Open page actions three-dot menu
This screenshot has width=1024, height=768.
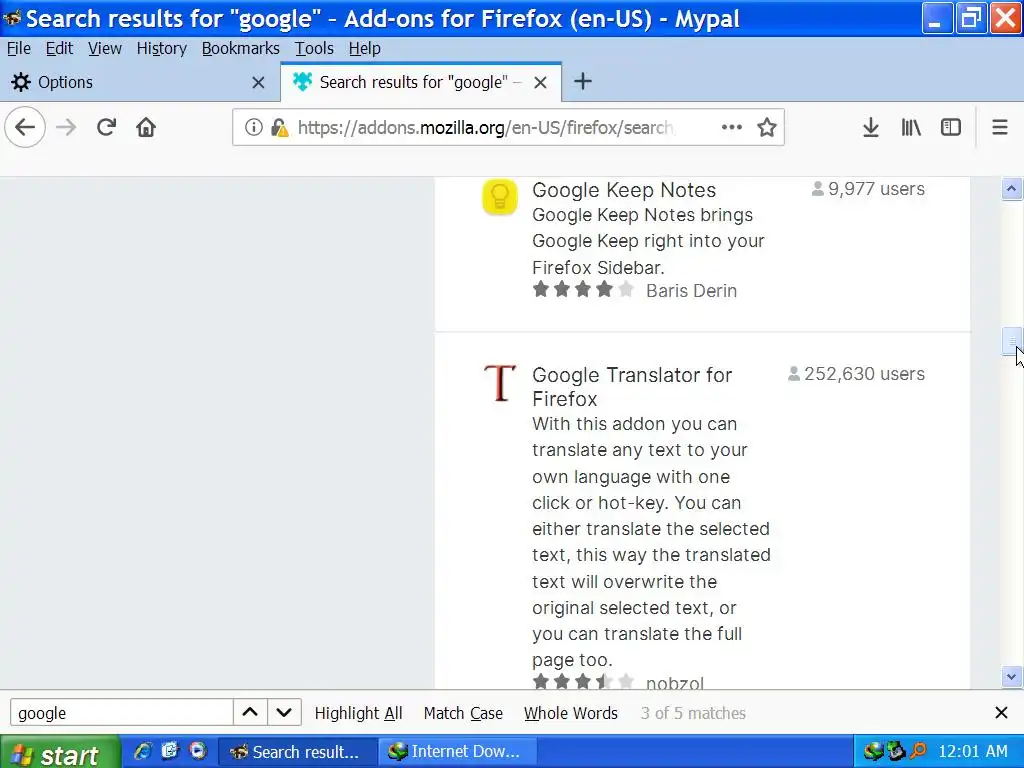point(731,127)
